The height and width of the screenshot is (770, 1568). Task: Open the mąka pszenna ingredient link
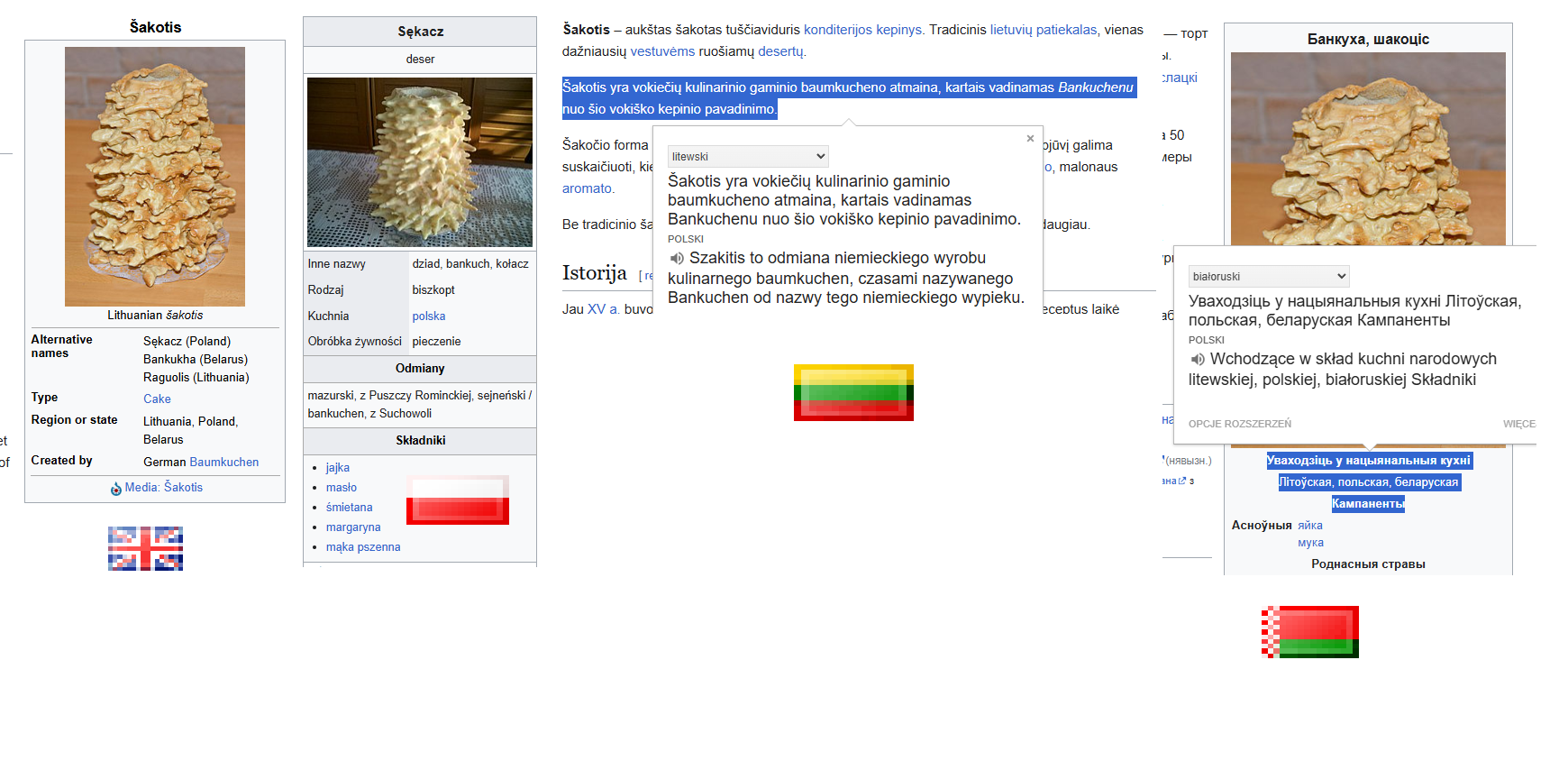click(363, 546)
